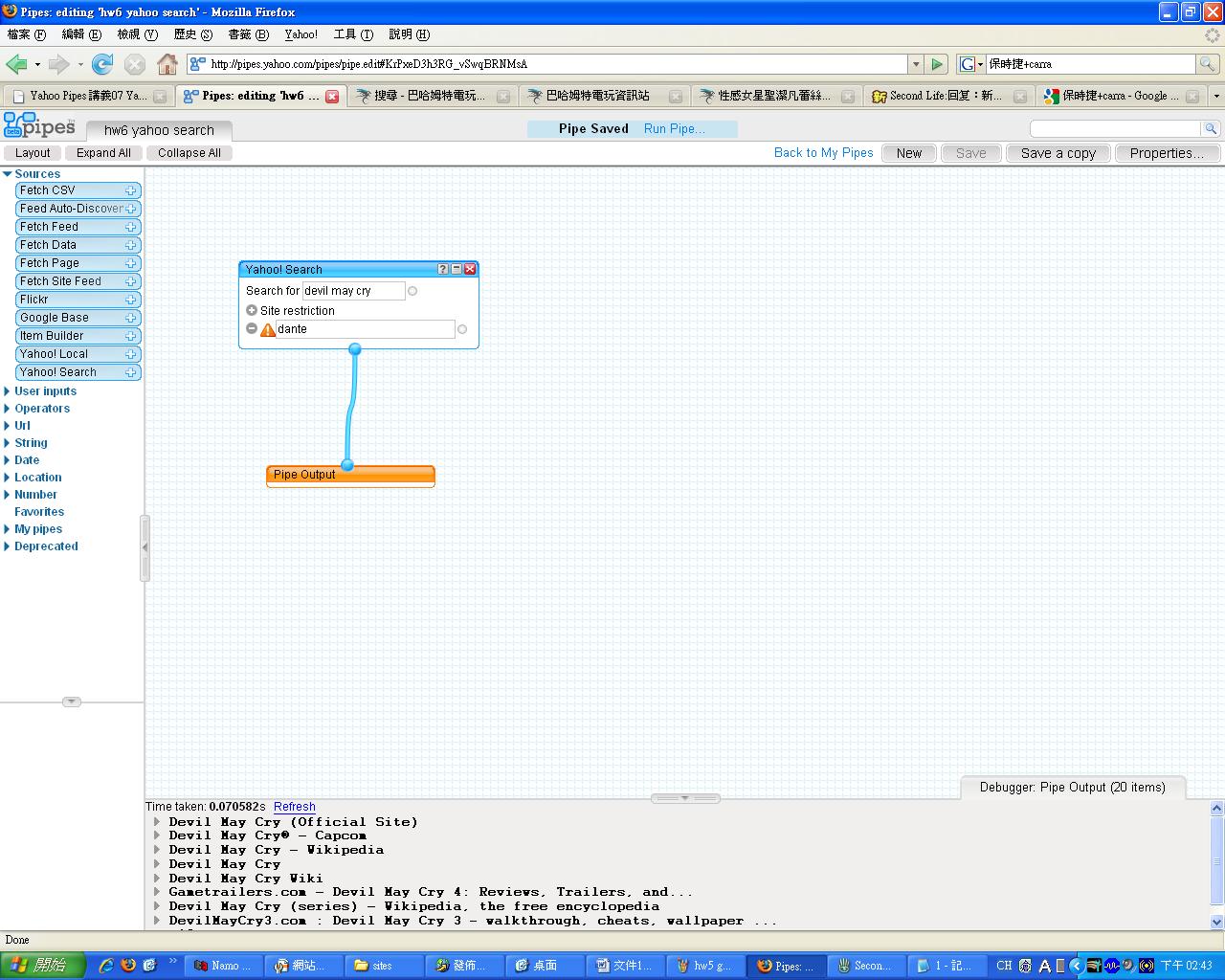Reload the page with refresh icon
This screenshot has height=980, width=1225.
(x=102, y=64)
